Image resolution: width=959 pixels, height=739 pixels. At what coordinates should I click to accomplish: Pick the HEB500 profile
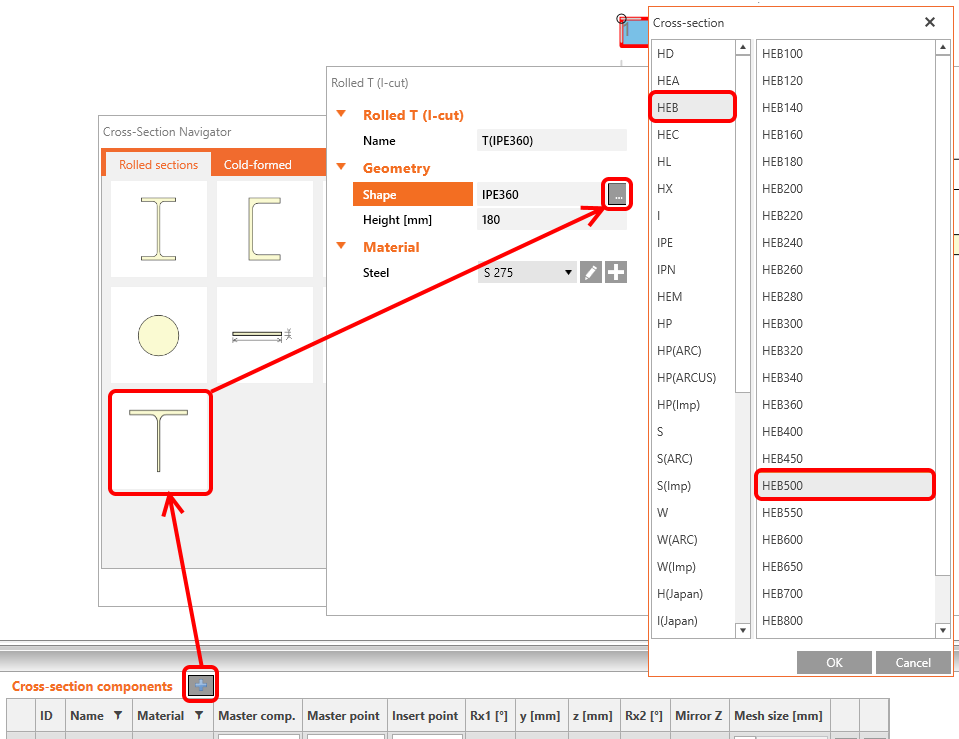pyautogui.click(x=846, y=486)
